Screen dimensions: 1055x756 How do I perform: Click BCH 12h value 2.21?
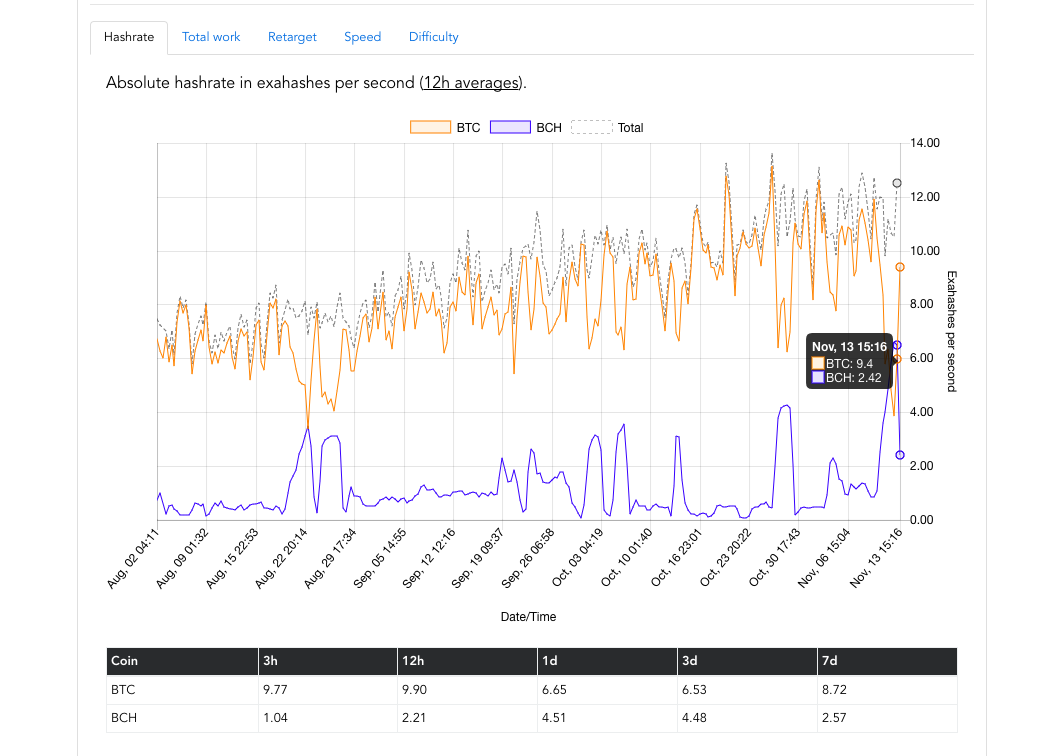coord(414,718)
